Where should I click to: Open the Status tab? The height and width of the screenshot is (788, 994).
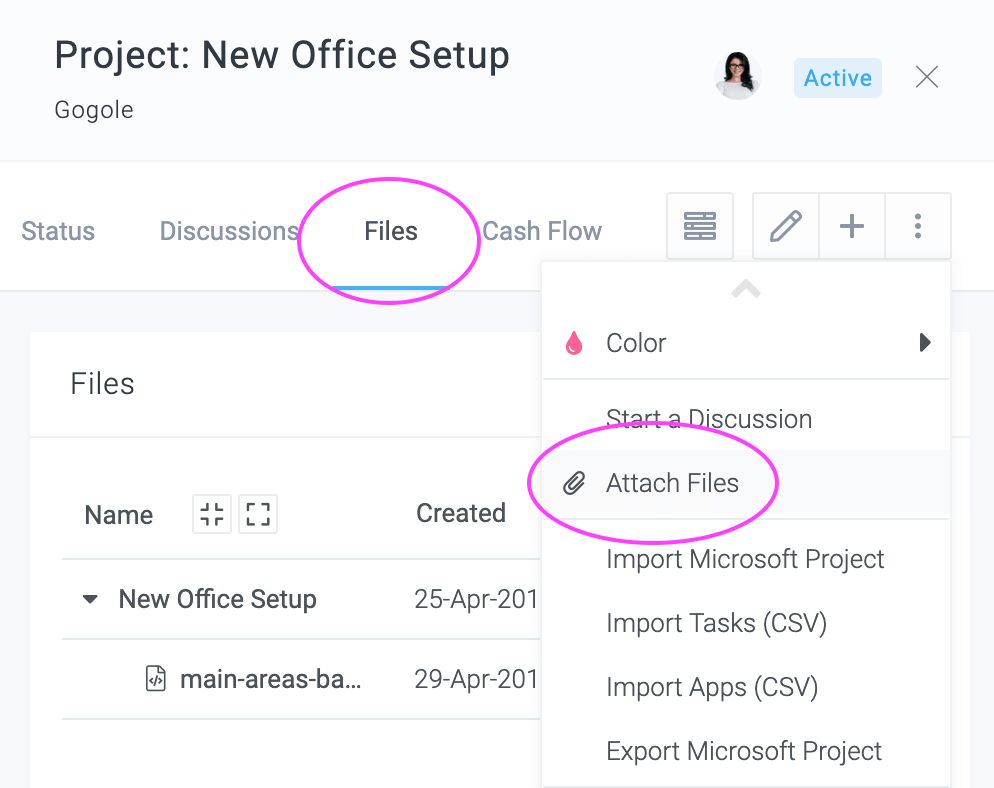[58, 231]
